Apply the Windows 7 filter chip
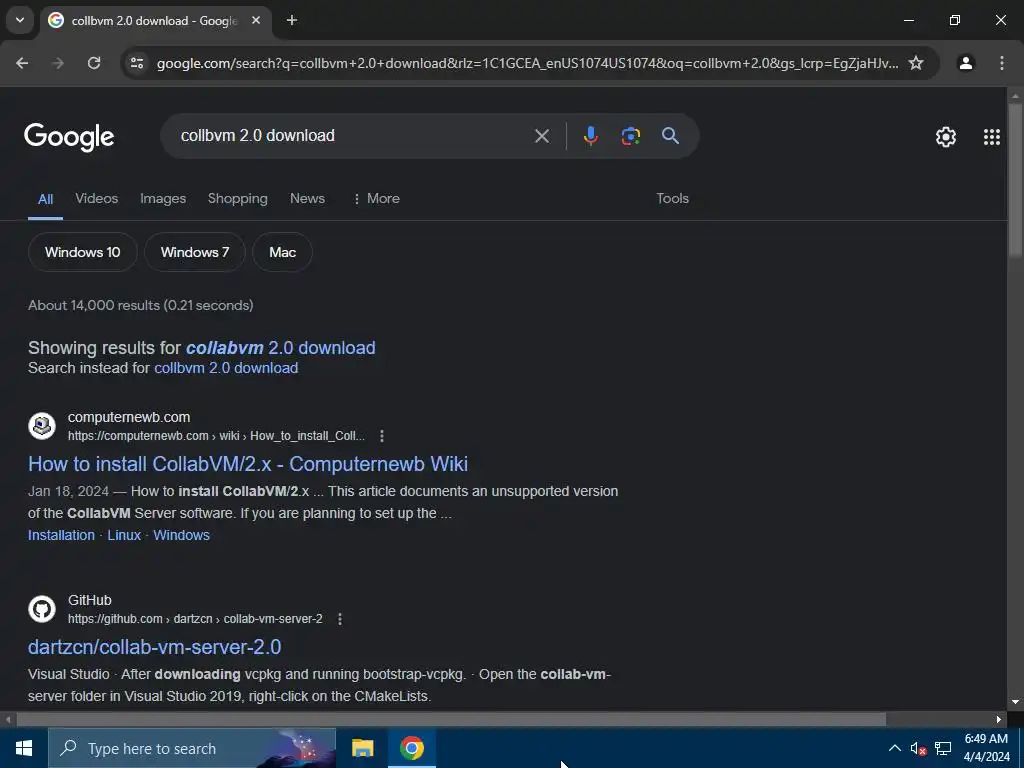 click(195, 252)
